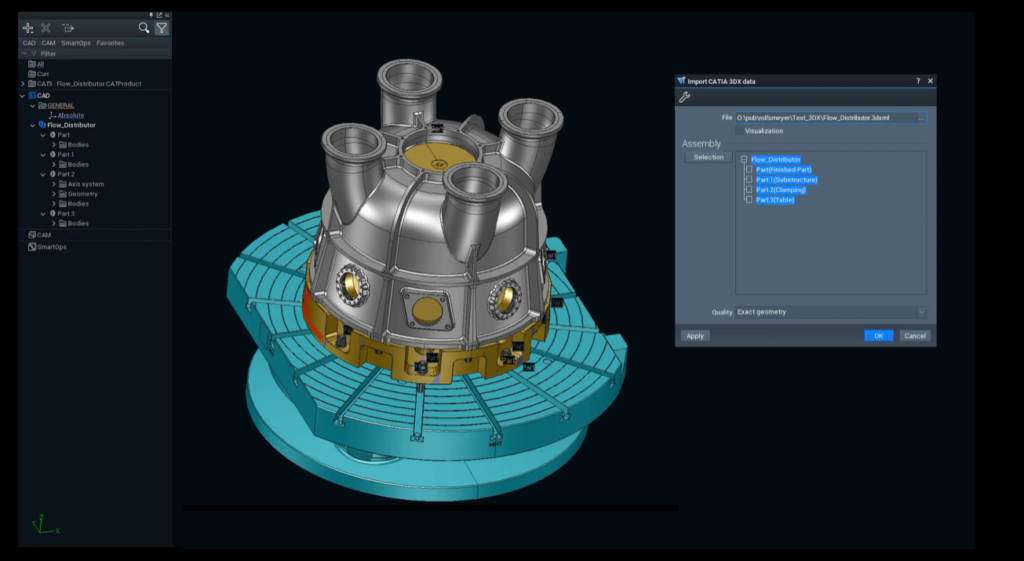Select Flow_Distributor label in Assembly list

tap(775, 159)
